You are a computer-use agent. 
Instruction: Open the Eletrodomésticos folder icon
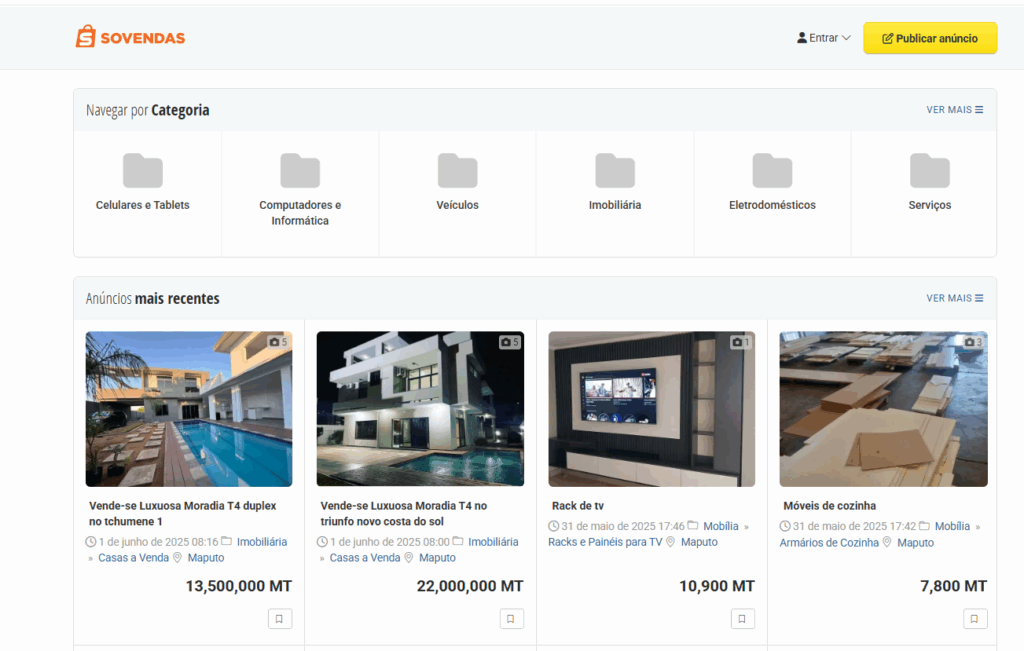pos(772,171)
